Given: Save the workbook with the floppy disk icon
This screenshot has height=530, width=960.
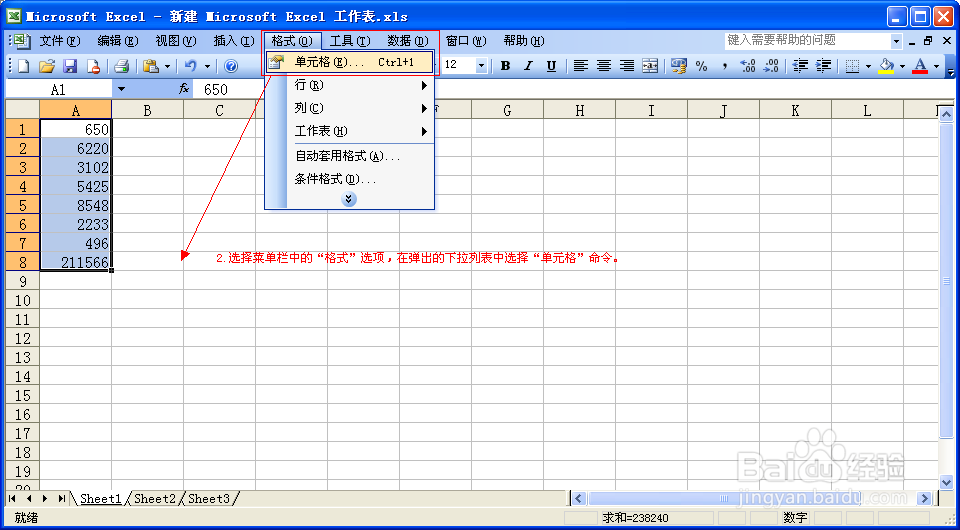Looking at the screenshot, I should [70, 65].
